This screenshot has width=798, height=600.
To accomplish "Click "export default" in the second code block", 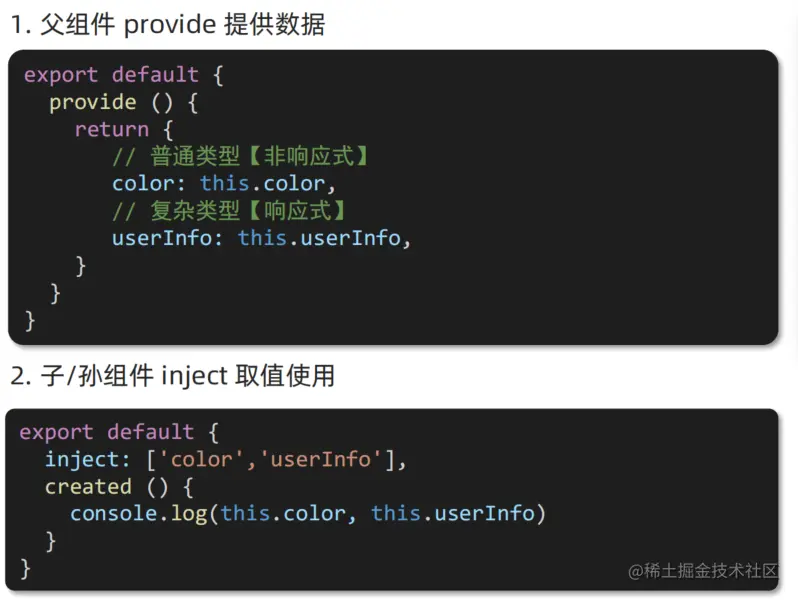I will tap(107, 432).
